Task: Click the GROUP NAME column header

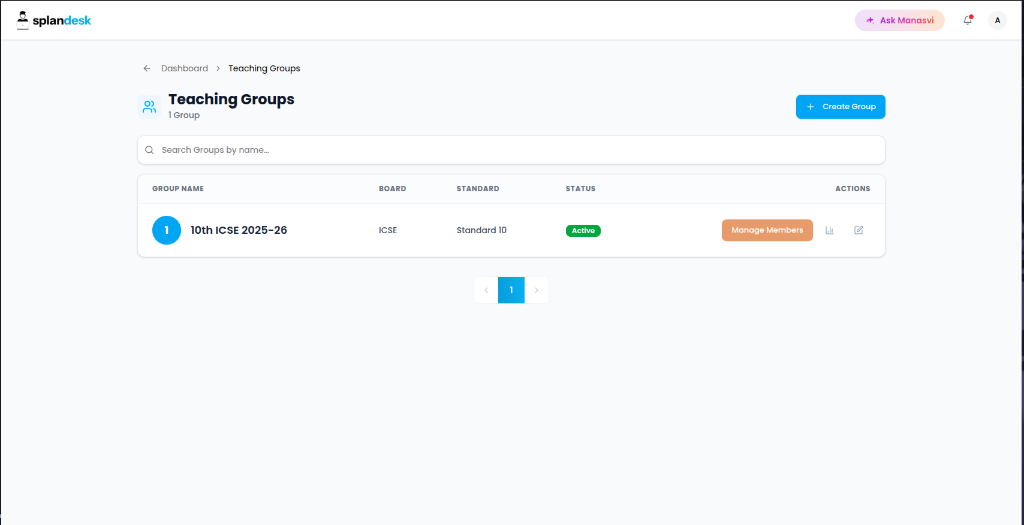Action: point(178,189)
